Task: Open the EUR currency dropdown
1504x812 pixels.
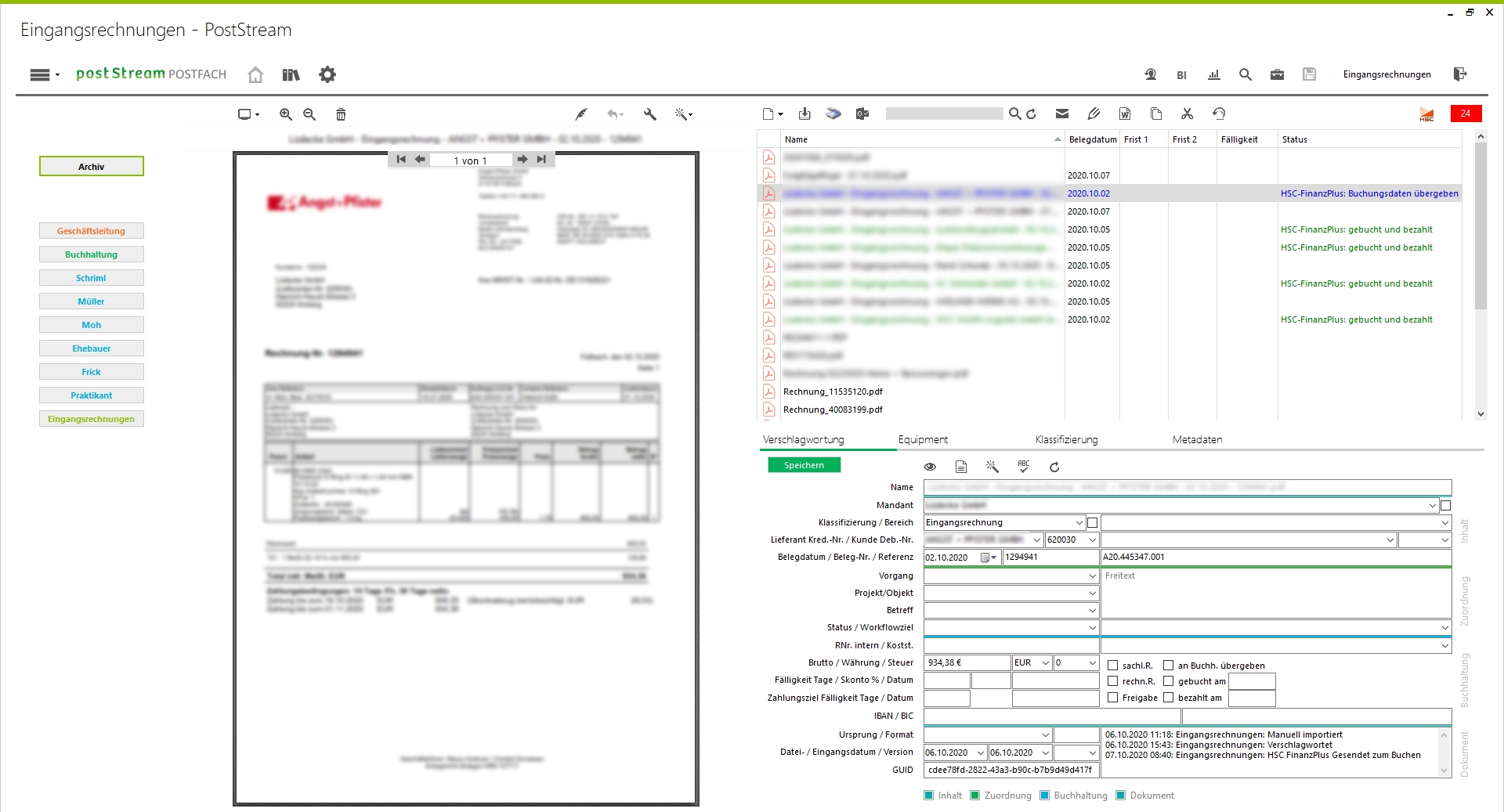Action: pyautogui.click(x=1045, y=662)
